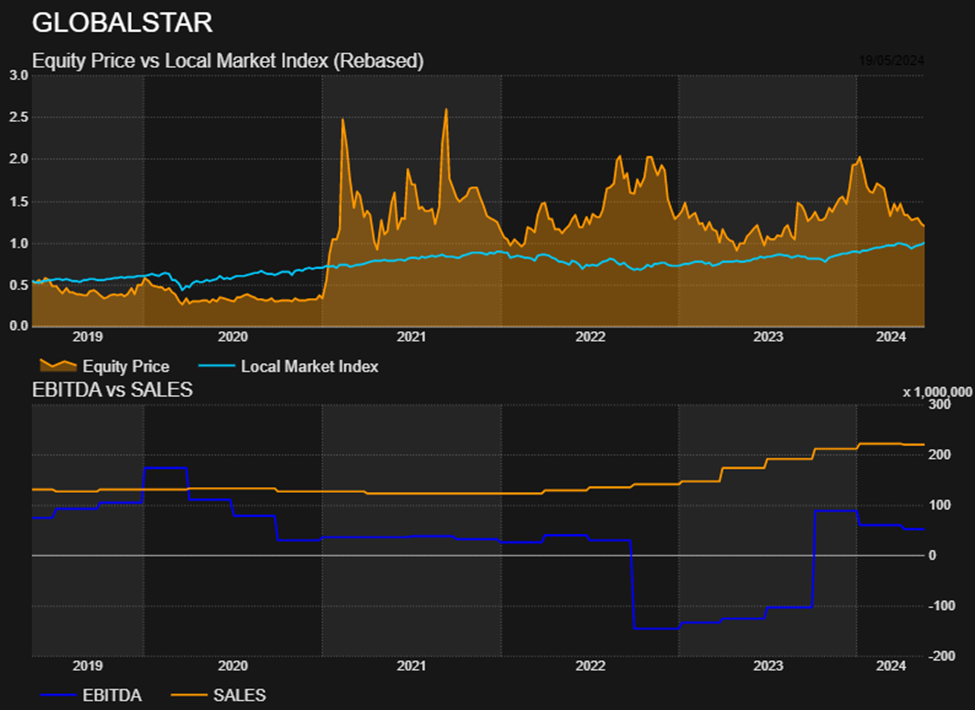Select the 2022 label under the EBITDA chart

click(590, 666)
